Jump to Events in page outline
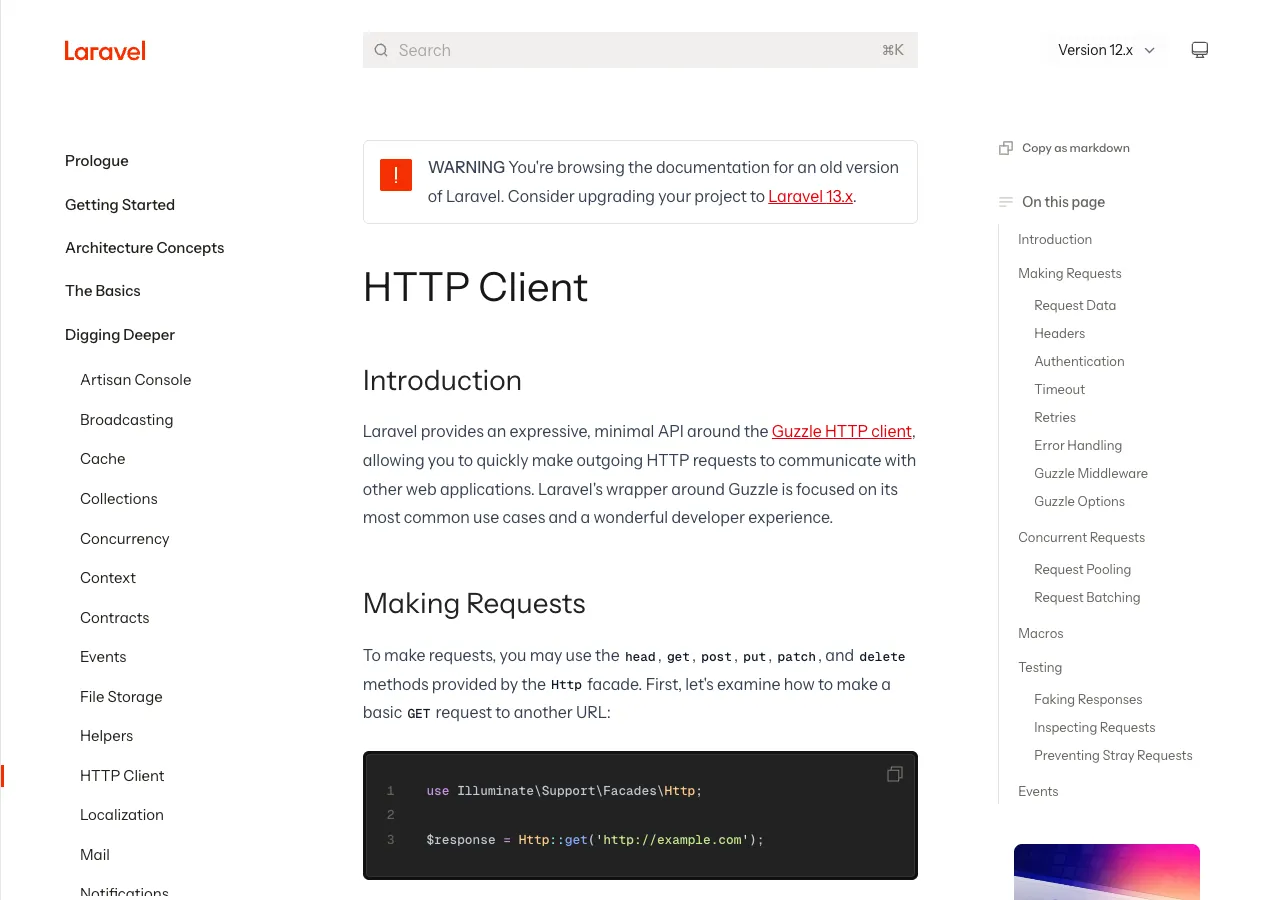The width and height of the screenshot is (1280, 900). pyautogui.click(x=1038, y=791)
